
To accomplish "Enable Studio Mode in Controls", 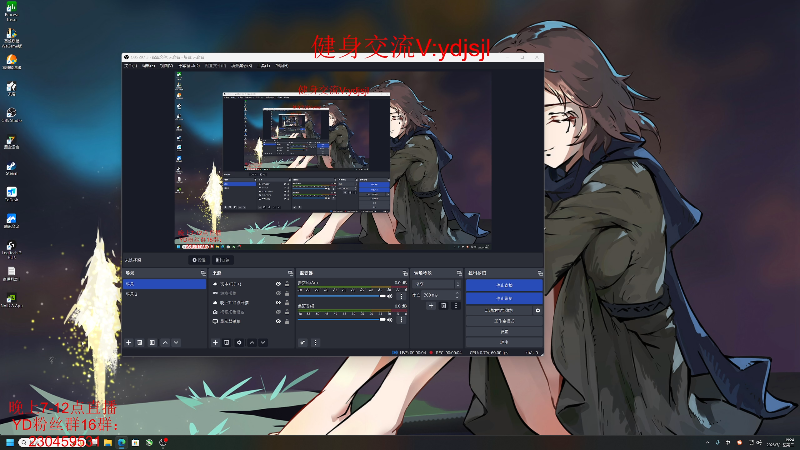I will 504,321.
